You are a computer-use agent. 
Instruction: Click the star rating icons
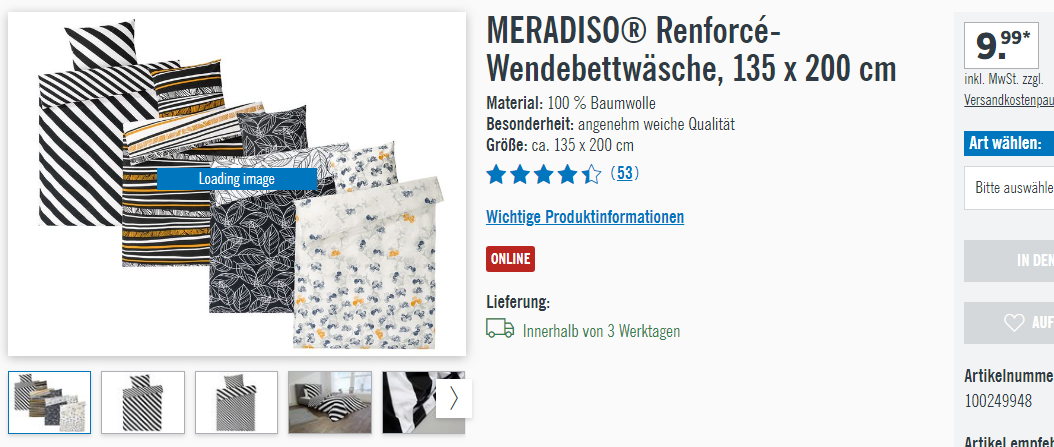click(544, 175)
